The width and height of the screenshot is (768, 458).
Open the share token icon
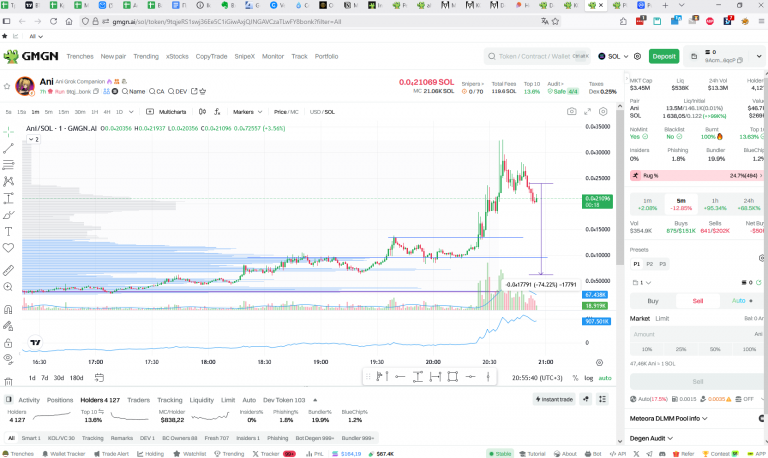point(194,92)
